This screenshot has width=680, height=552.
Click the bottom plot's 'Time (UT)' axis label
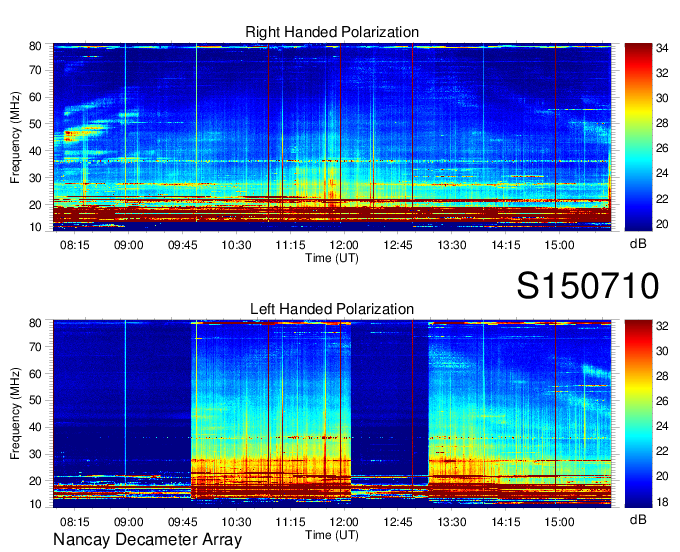tap(332, 535)
